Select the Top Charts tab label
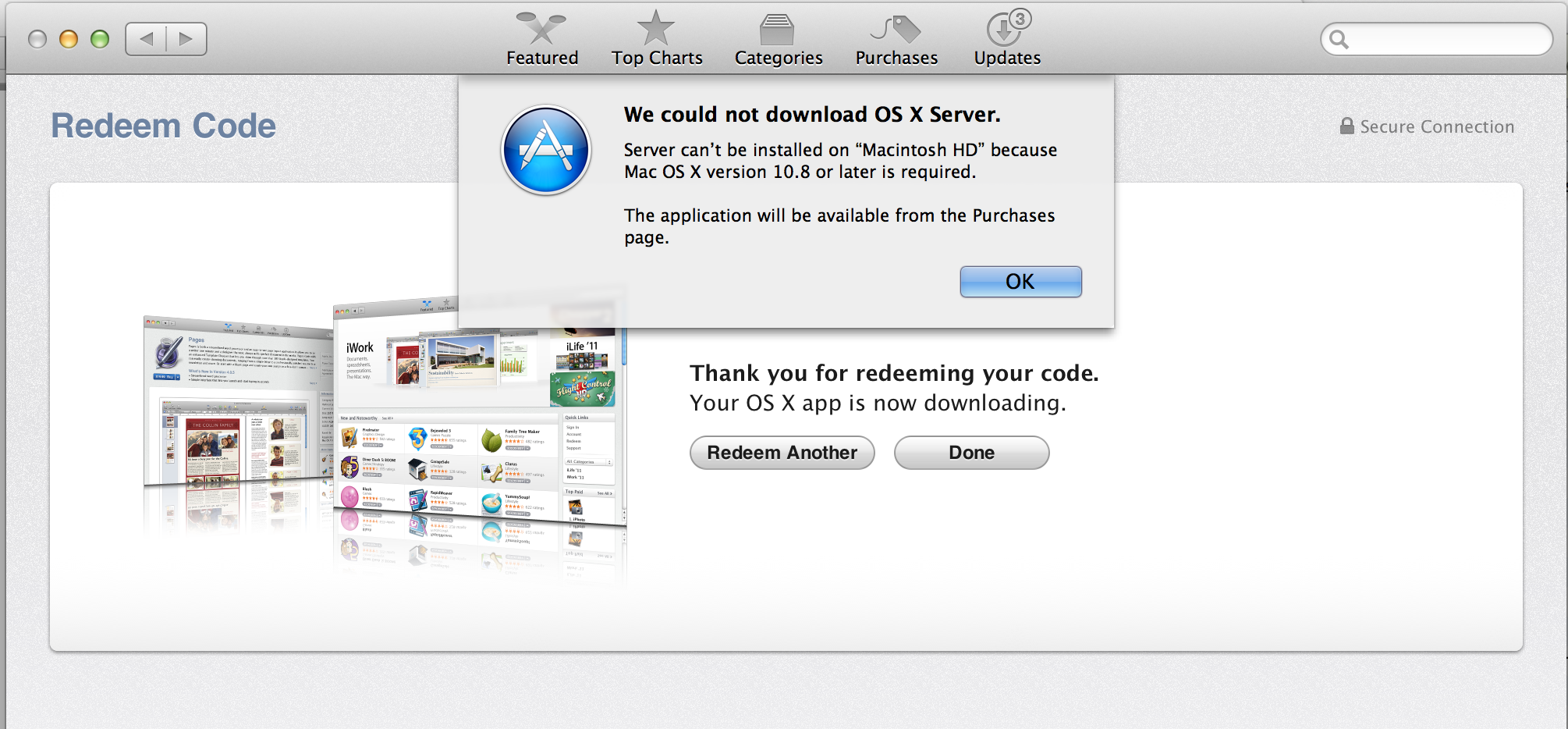 click(657, 58)
